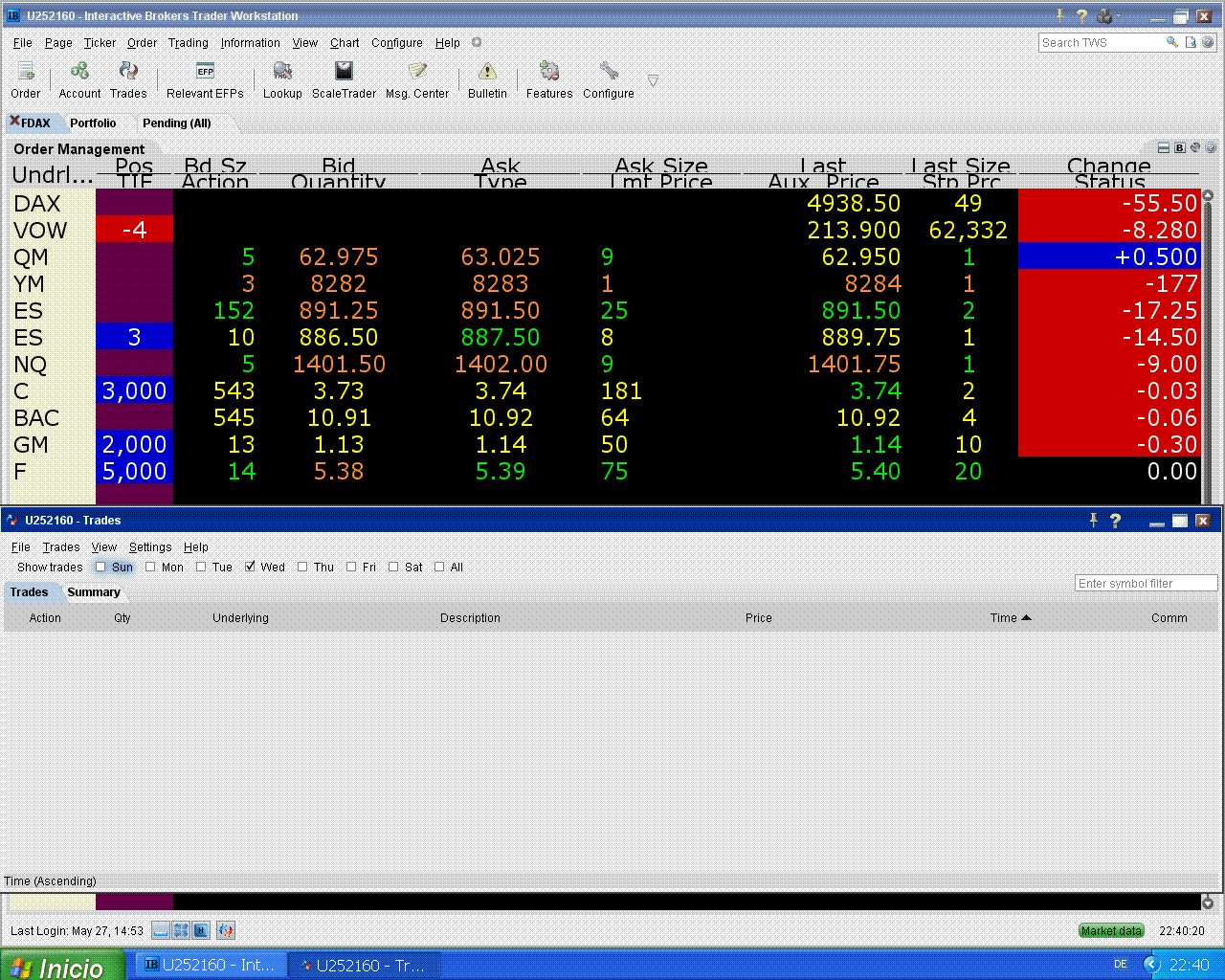Expand the toolbar overflow triangle after Configure
This screenshot has width=1225, height=980.
pos(653,80)
